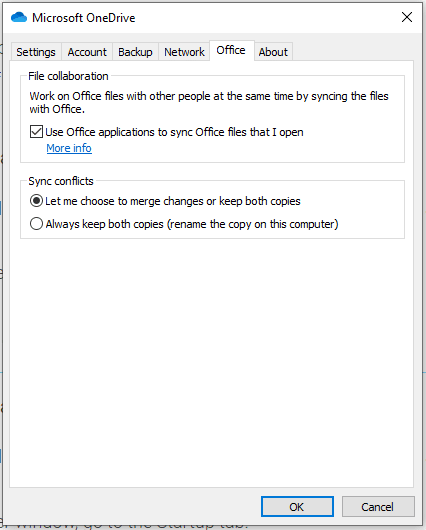
Task: Open the More info link
Action: [x=69, y=148]
